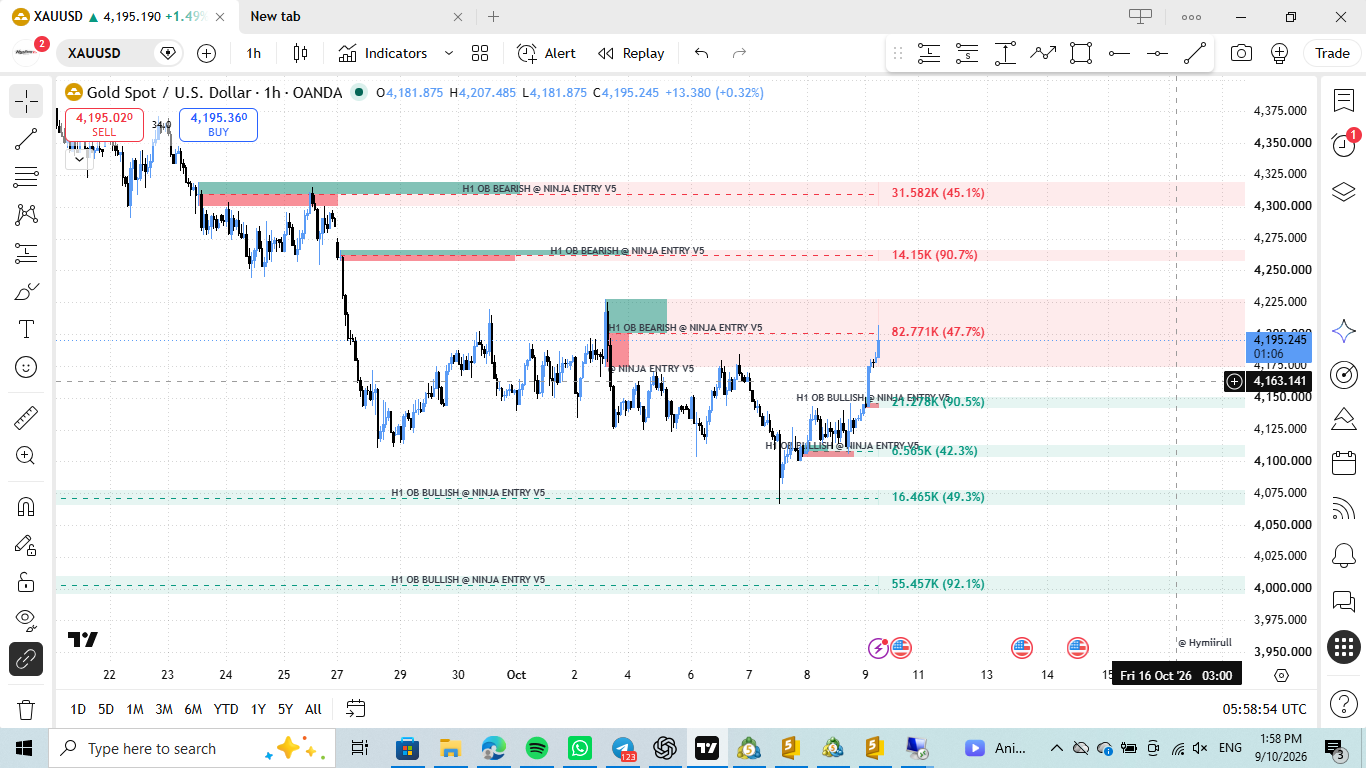This screenshot has width=1366, height=768.
Task: Open the watchlist panel icon
Action: click(1343, 100)
